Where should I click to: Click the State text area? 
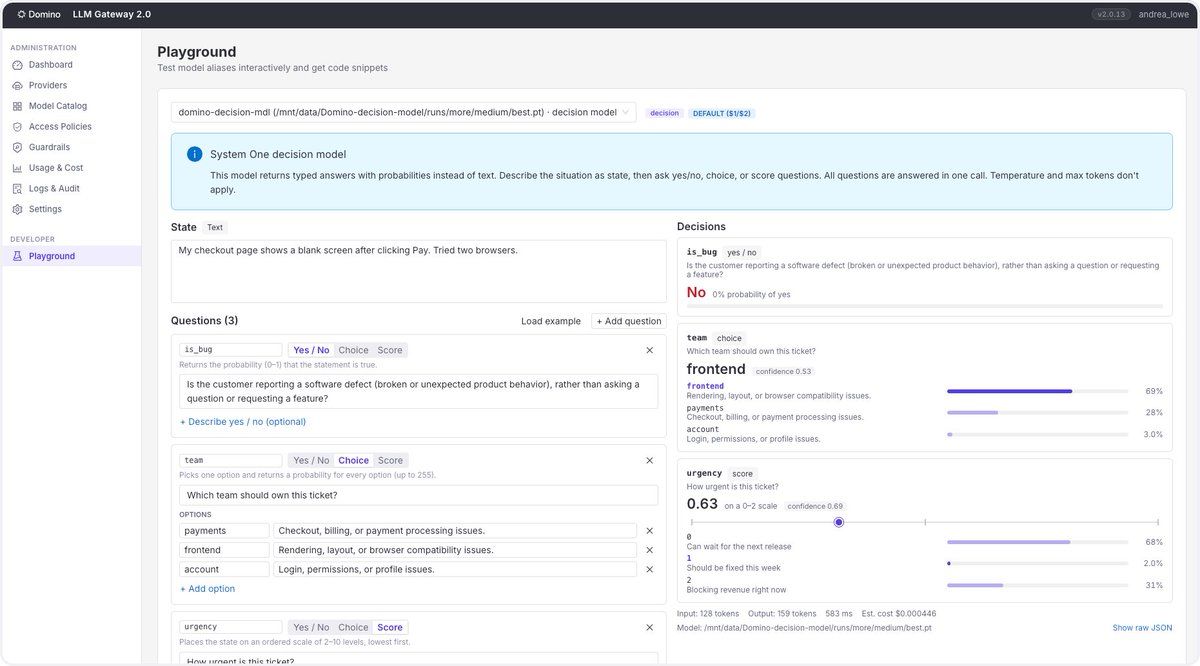point(418,271)
